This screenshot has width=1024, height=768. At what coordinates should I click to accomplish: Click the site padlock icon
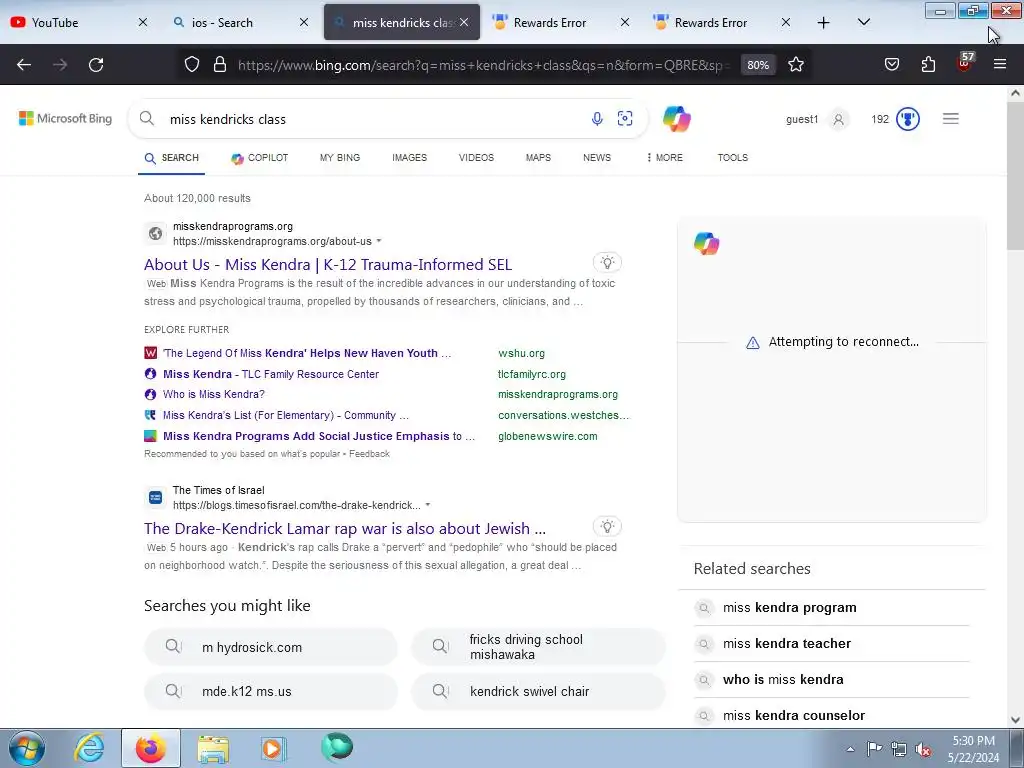tap(220, 65)
